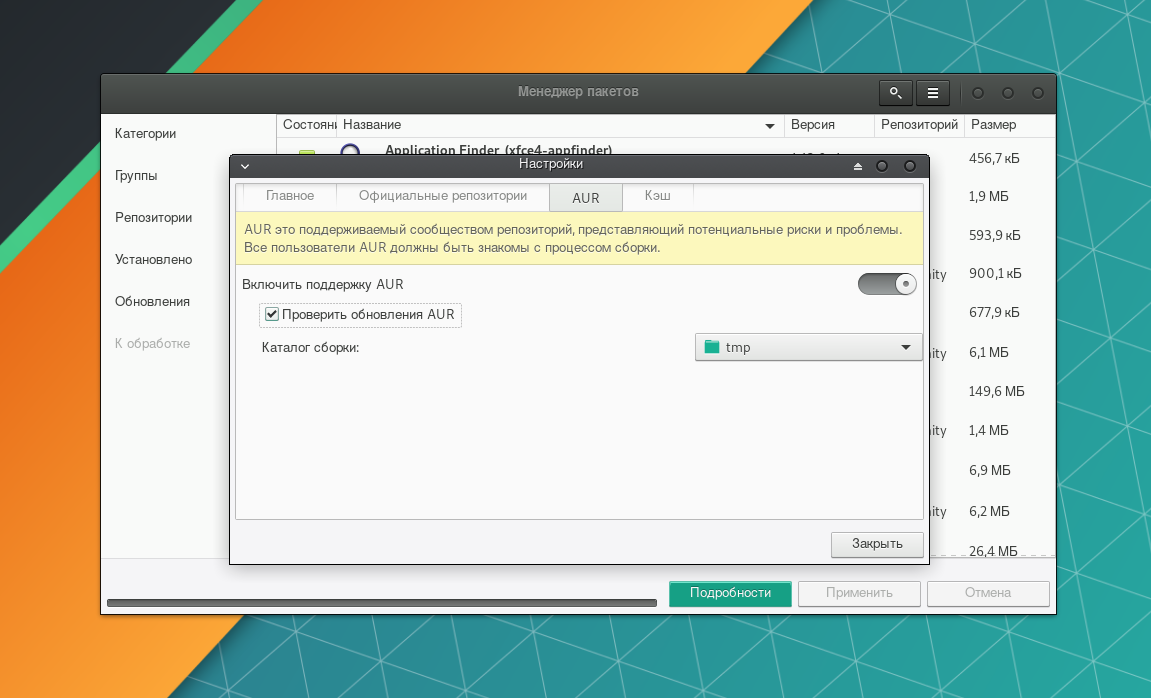Viewport: 1151px width, 698px height.
Task: Close the Настройки dialog with its title bar button
Action: click(909, 167)
